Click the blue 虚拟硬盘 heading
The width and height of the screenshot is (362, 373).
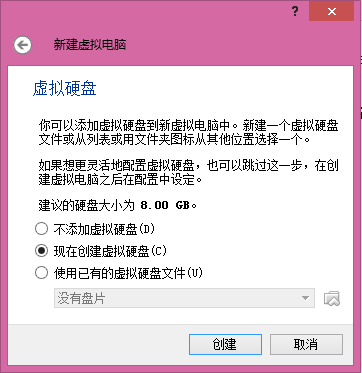[65, 89]
